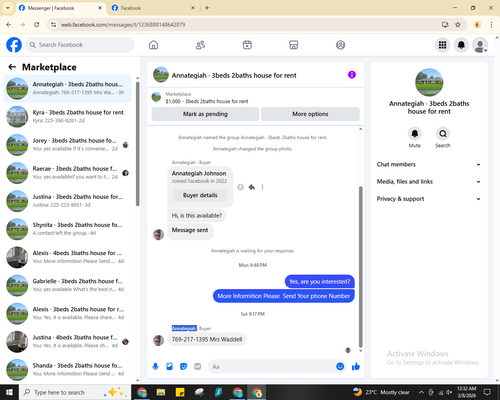Bookmark this page with the star icon
Screen dimensions: 500x400
pyautogui.click(x=458, y=25)
